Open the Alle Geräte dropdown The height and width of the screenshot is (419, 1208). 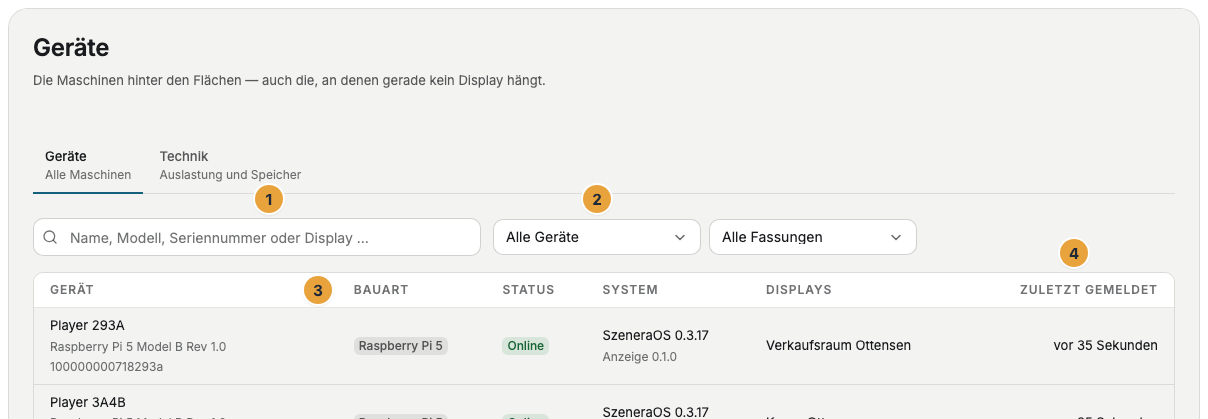click(597, 237)
